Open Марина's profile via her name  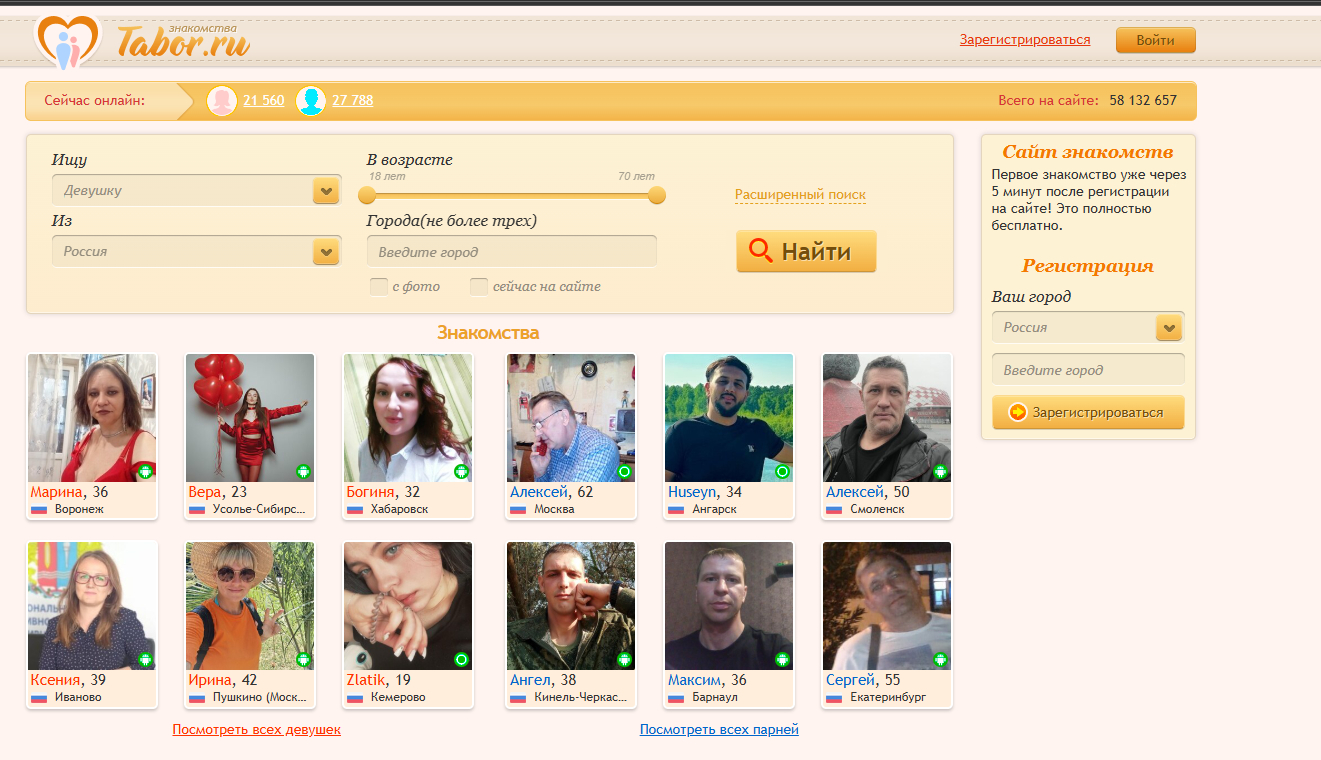57,492
